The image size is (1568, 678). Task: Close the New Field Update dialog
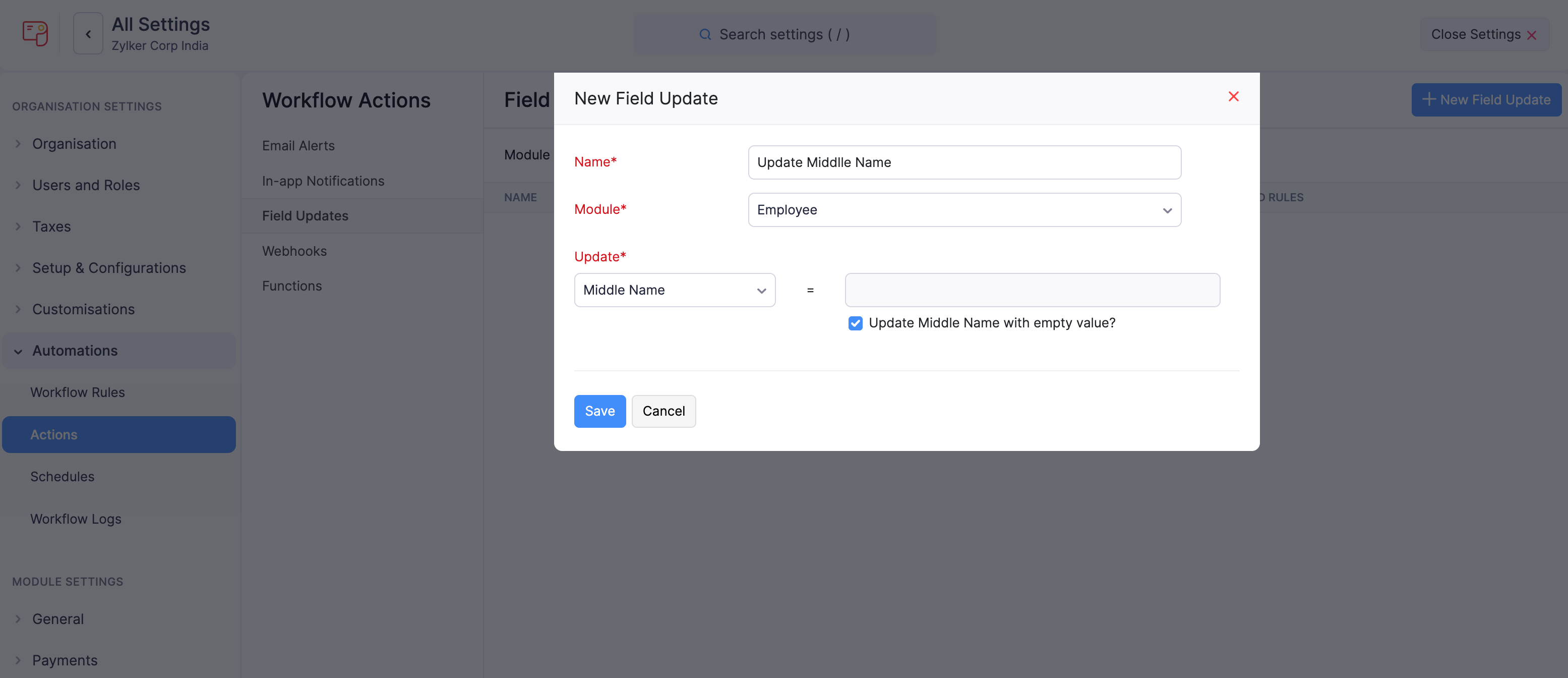(1233, 97)
